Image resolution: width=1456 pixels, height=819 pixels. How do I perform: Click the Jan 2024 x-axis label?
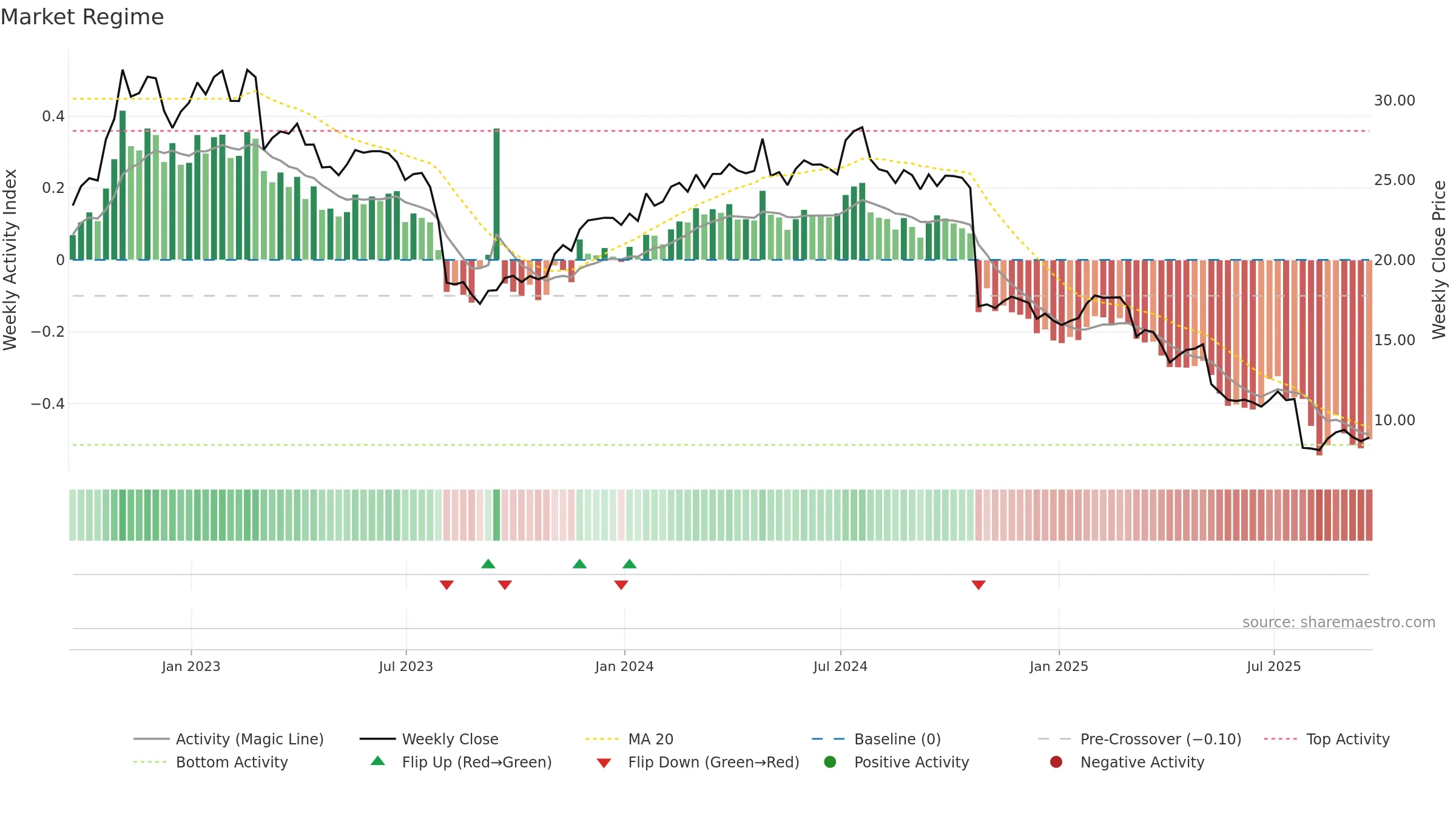coord(624,666)
